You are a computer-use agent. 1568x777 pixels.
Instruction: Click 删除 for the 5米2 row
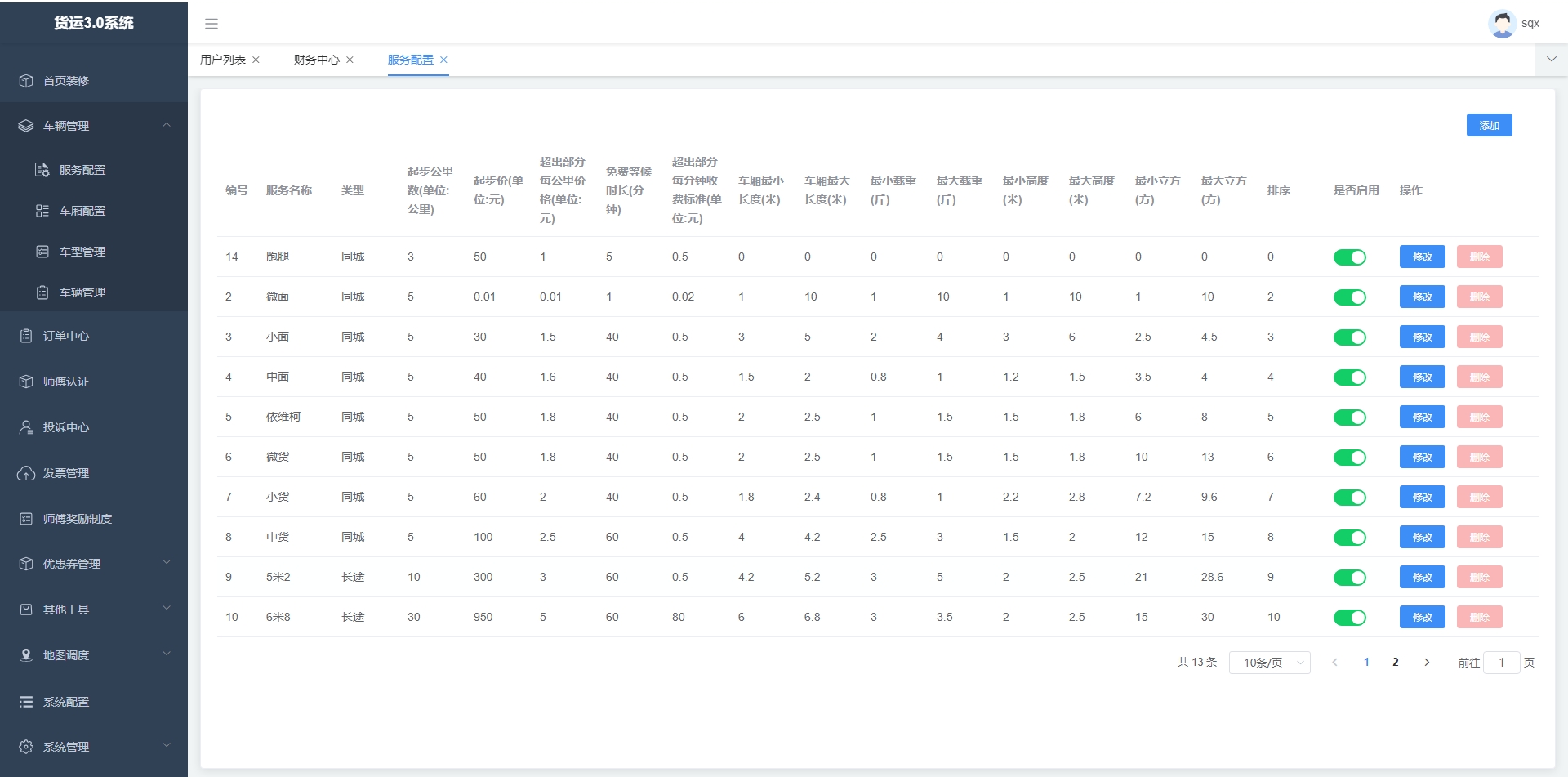[1480, 577]
